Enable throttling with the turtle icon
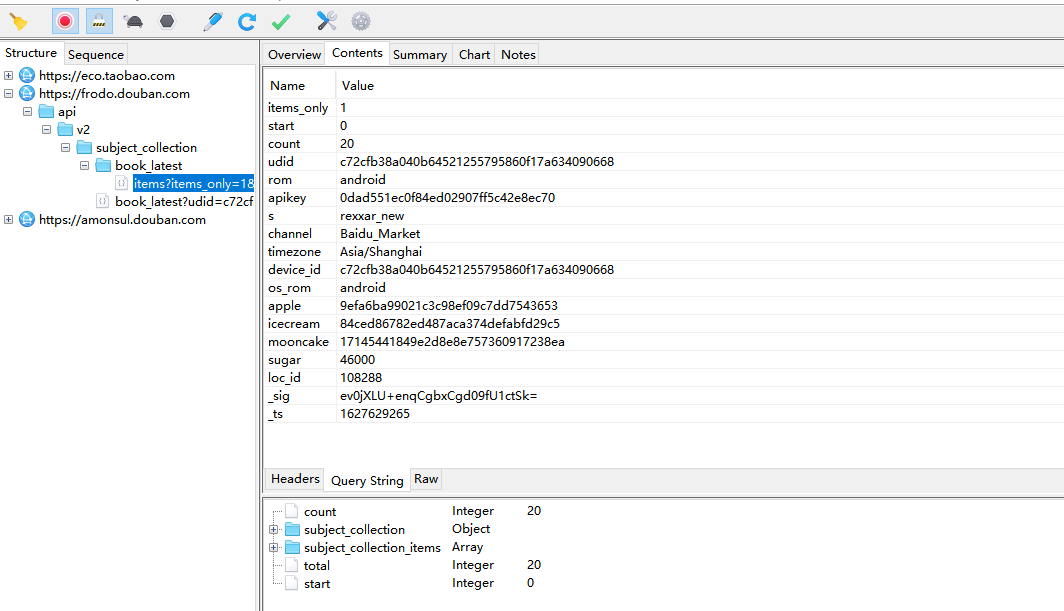This screenshot has height=611, width=1064. point(133,21)
